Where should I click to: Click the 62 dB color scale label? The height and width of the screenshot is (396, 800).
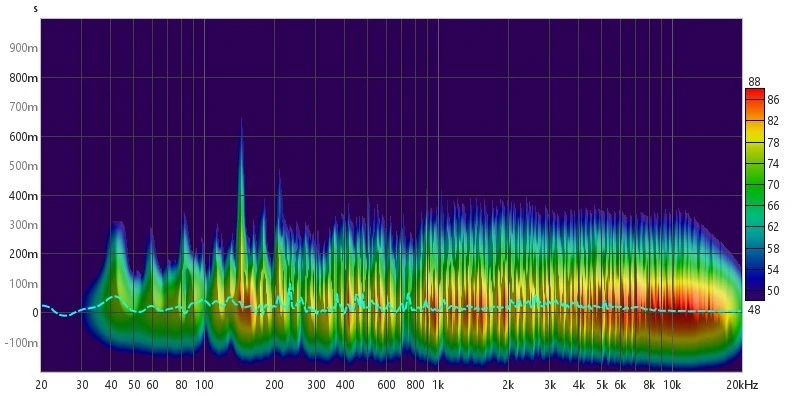pos(773,228)
